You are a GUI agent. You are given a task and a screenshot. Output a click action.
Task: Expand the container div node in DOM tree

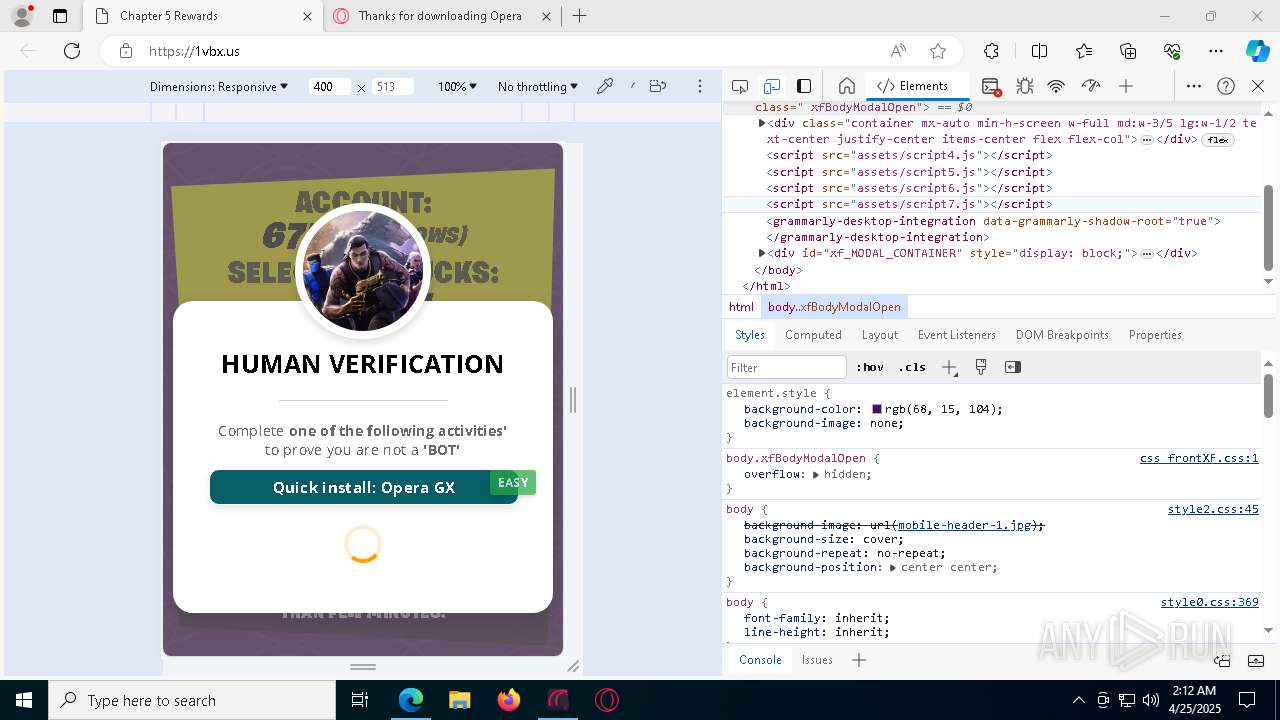coord(762,123)
